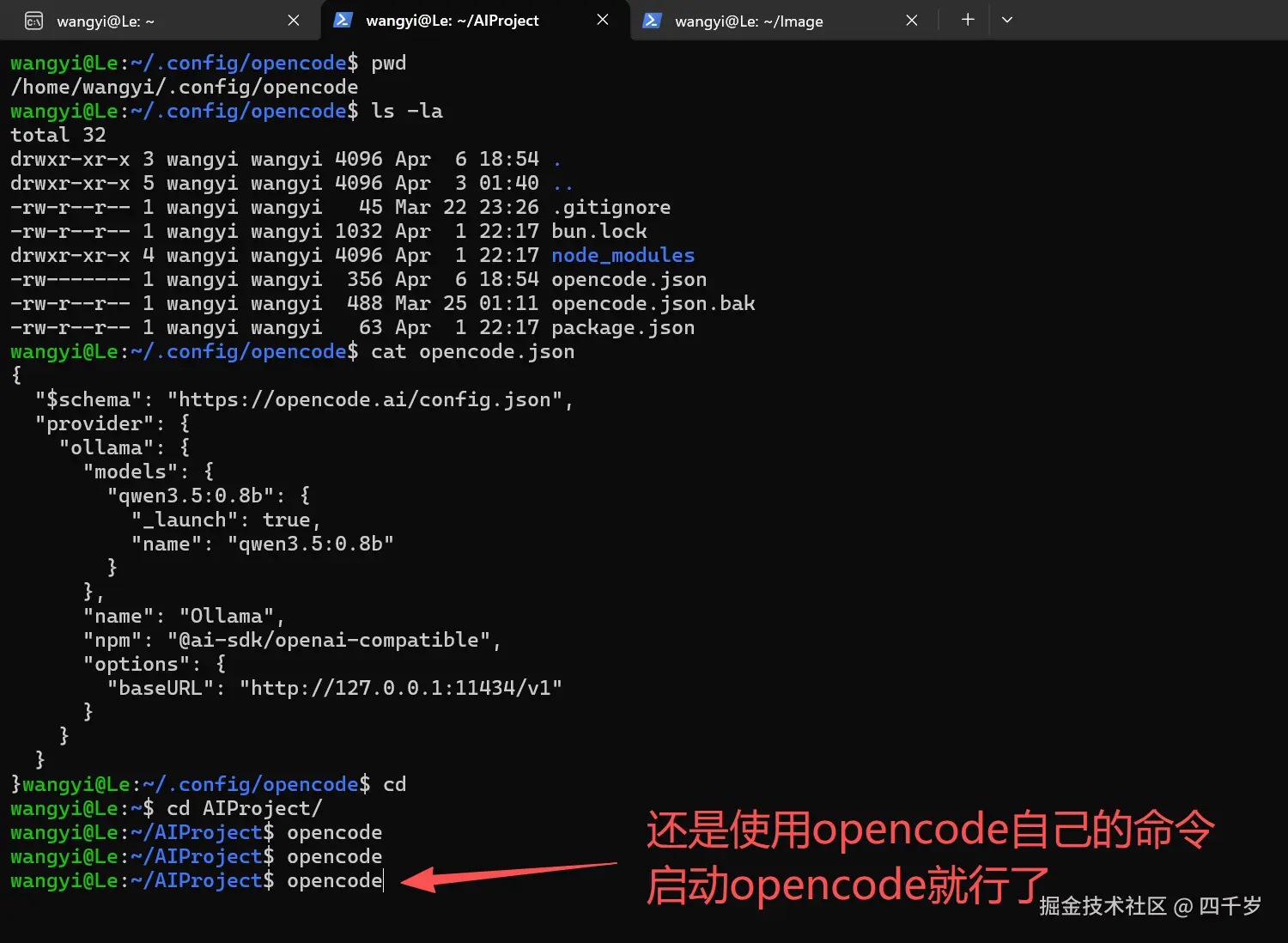Image resolution: width=1288 pixels, height=943 pixels.
Task: Click the .gitignore file entry
Action: coord(611,206)
